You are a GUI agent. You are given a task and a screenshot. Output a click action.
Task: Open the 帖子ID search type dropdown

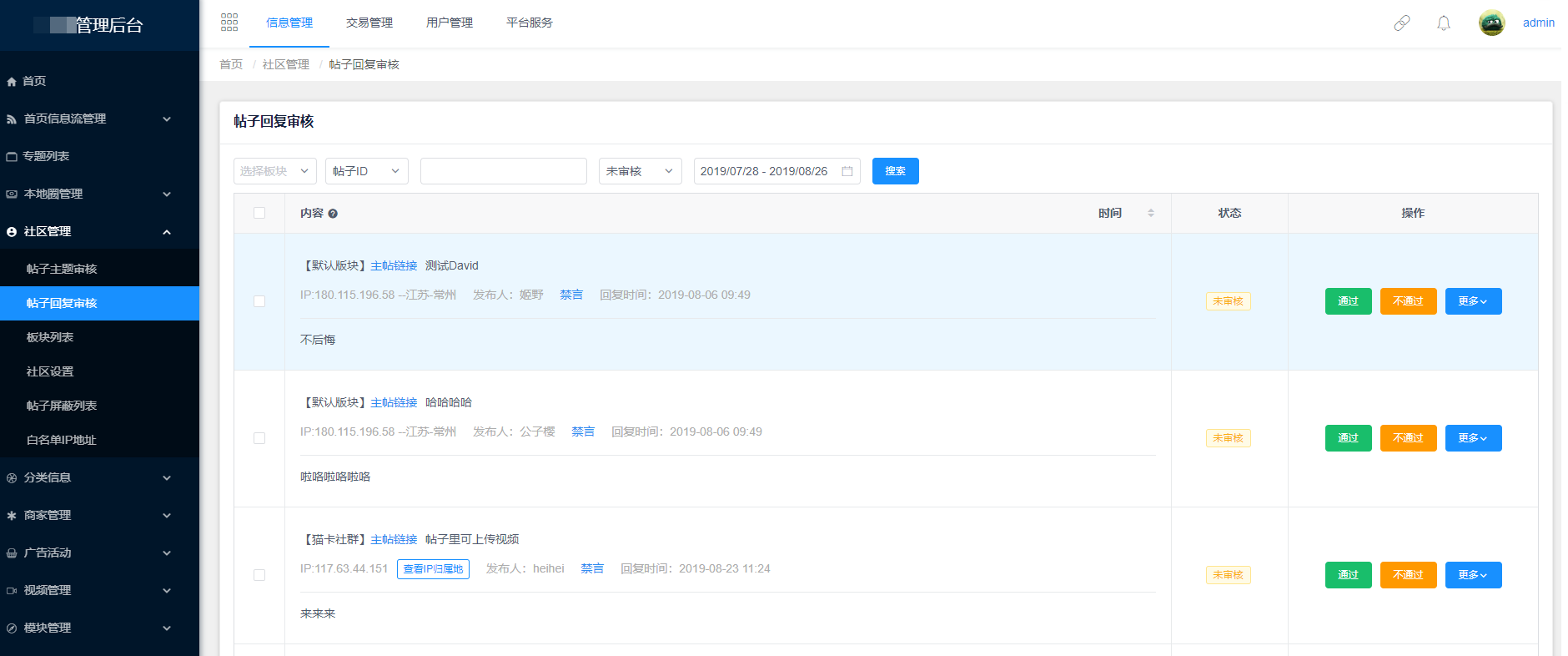pyautogui.click(x=367, y=171)
